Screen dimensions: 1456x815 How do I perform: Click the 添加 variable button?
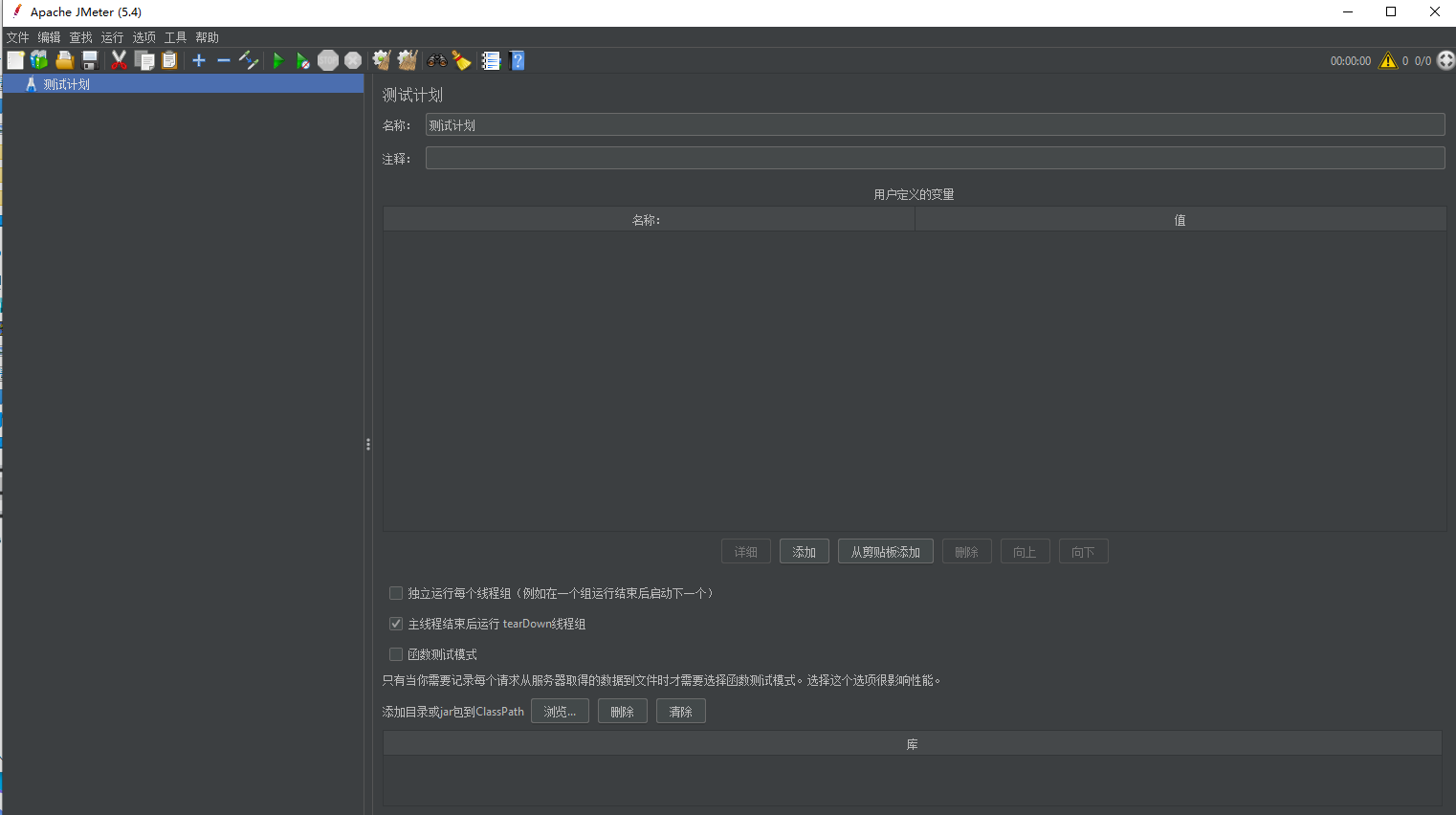click(x=805, y=552)
